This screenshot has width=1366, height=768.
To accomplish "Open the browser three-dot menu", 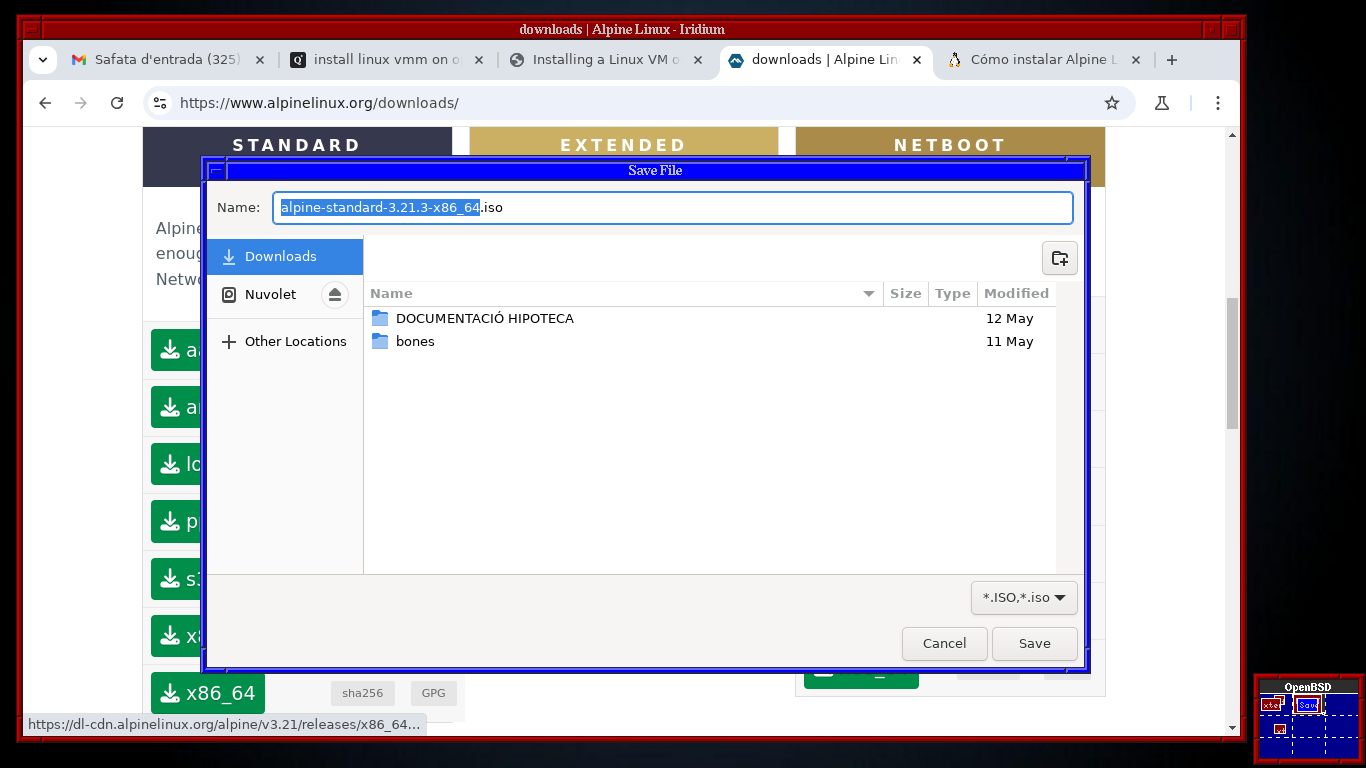I will [1217, 103].
